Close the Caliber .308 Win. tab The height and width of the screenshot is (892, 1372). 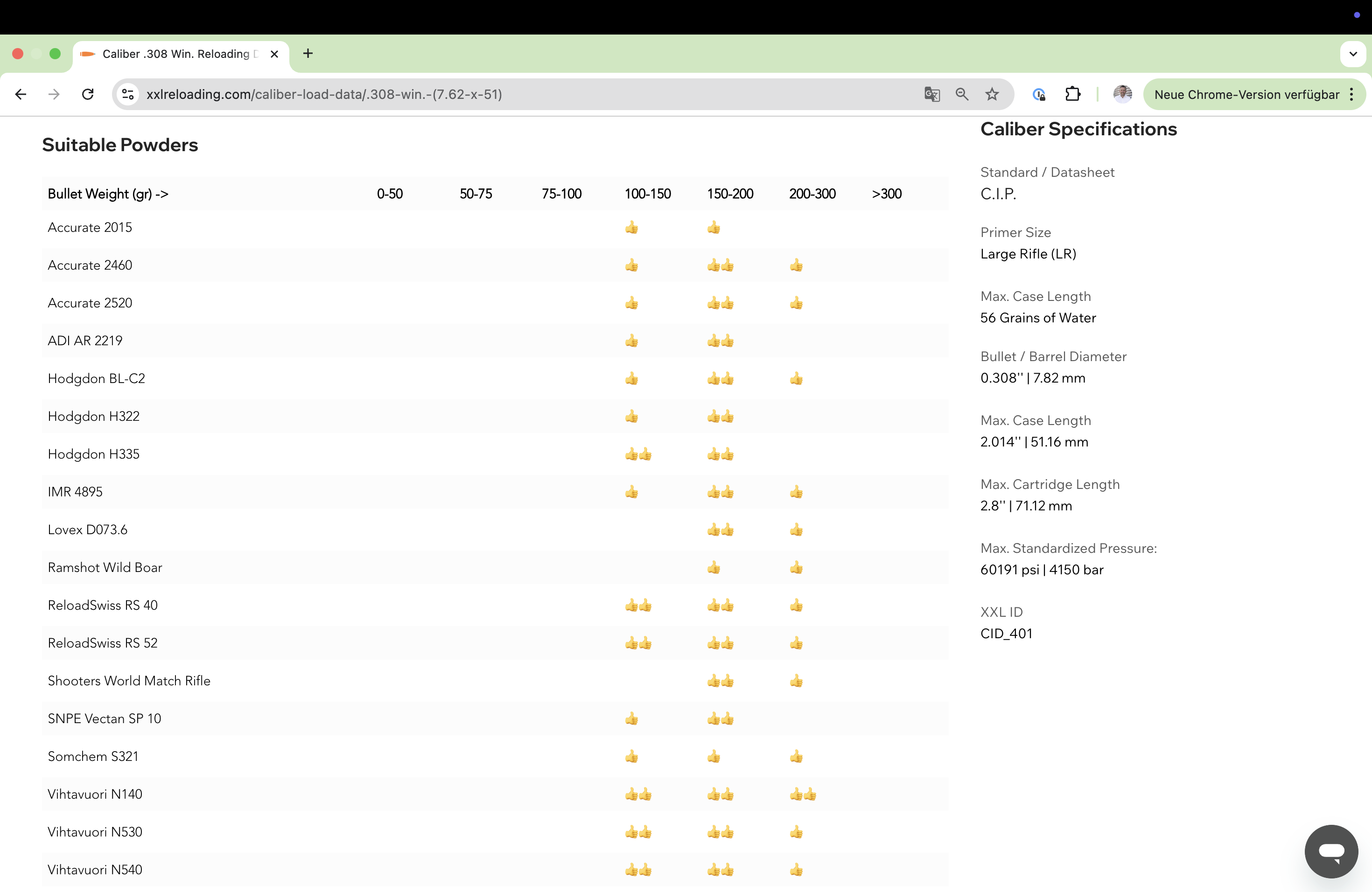click(x=274, y=54)
